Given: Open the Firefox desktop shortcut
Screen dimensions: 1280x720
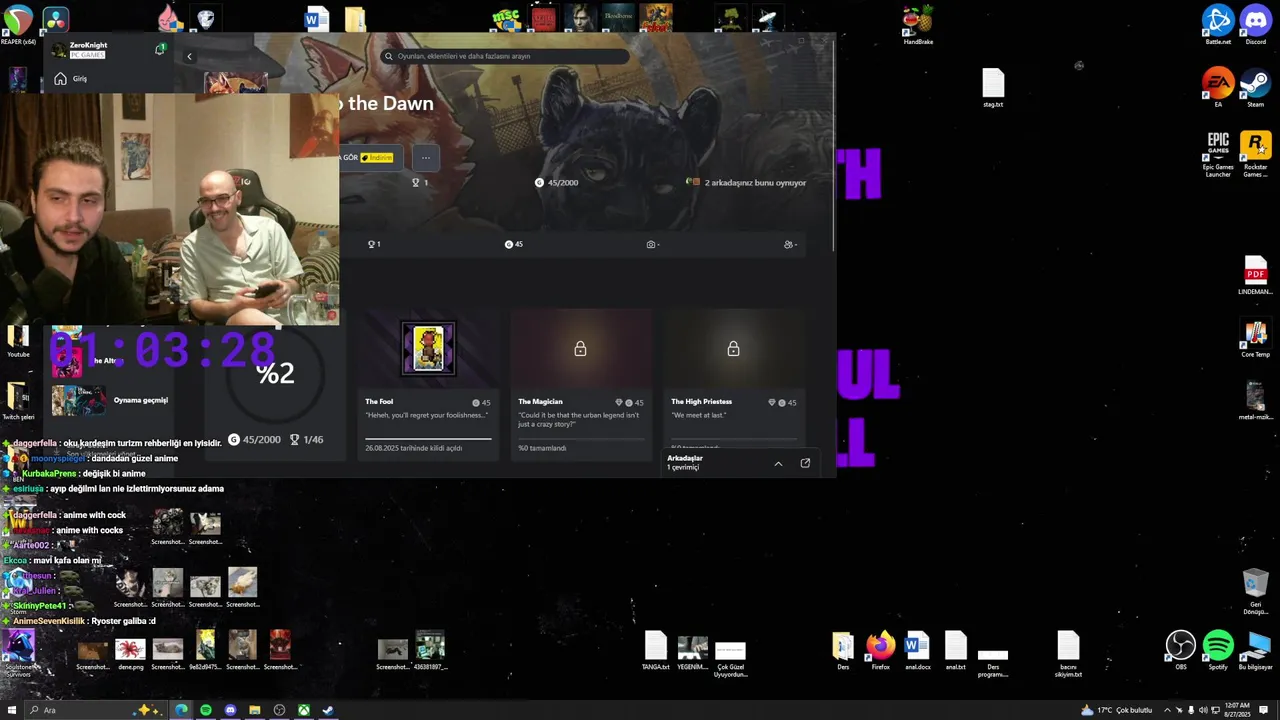Looking at the screenshot, I should tap(880, 650).
